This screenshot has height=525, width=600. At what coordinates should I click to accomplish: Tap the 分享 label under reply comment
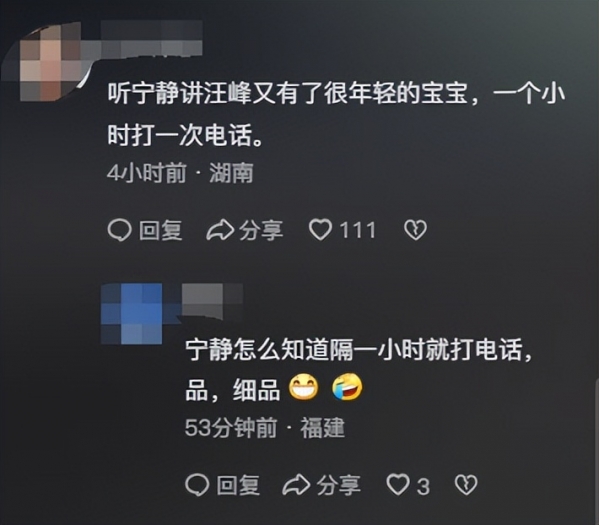(x=339, y=485)
